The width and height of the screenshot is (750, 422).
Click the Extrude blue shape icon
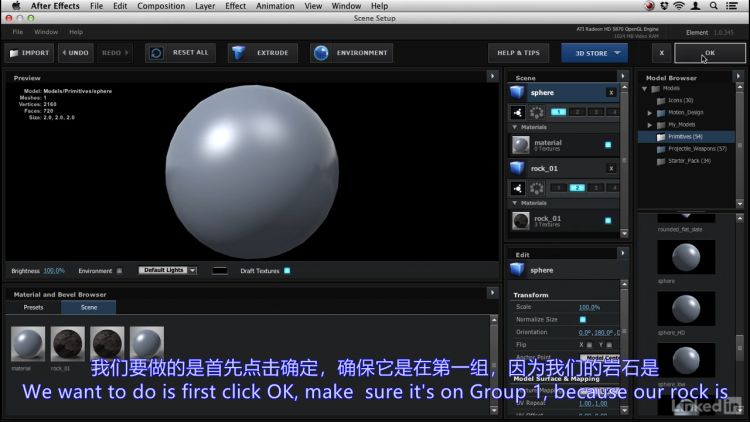coord(239,53)
